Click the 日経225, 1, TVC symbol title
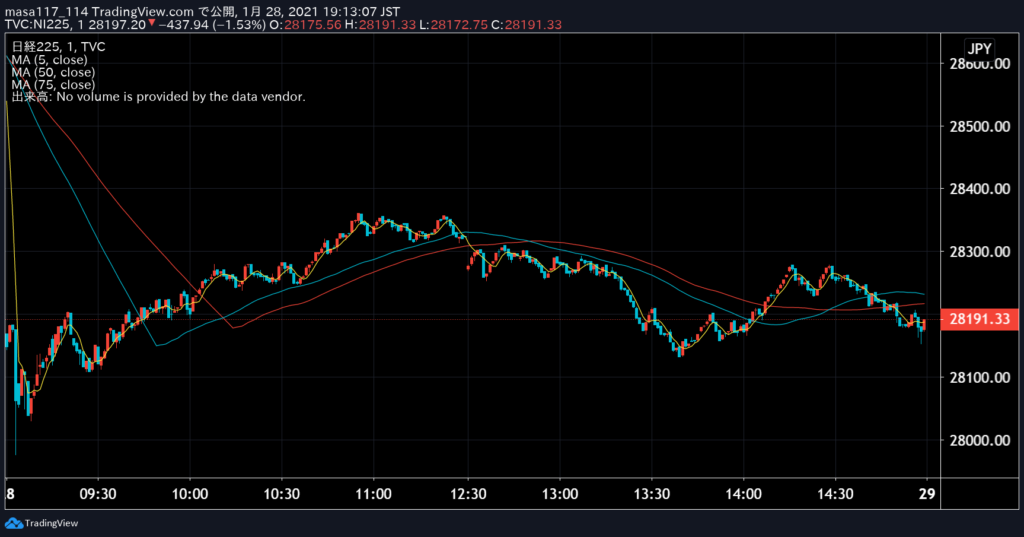The image size is (1024, 537). click(x=58, y=46)
